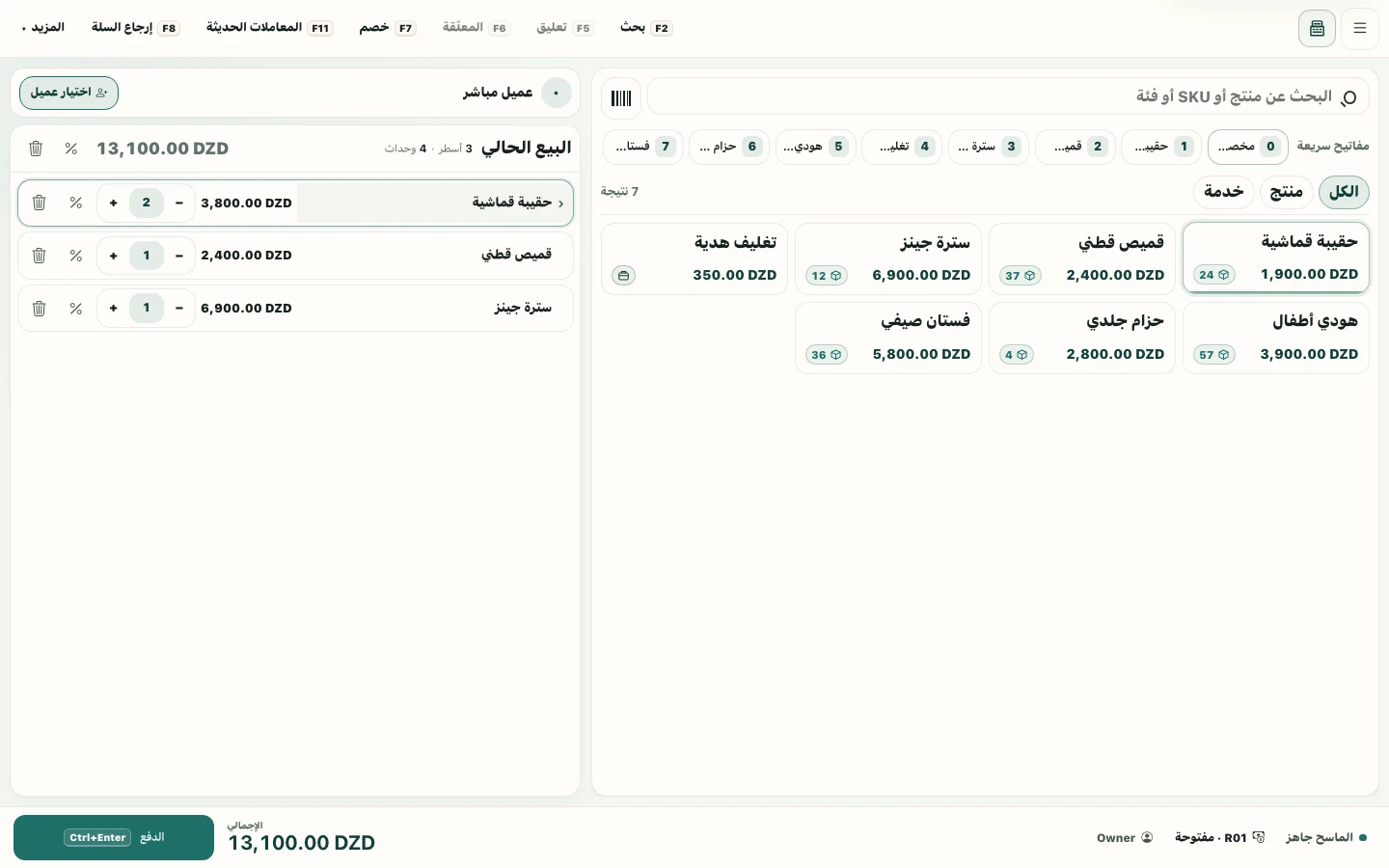Select the منتج filter tab
This screenshot has height=868, width=1389.
[x=1286, y=191]
